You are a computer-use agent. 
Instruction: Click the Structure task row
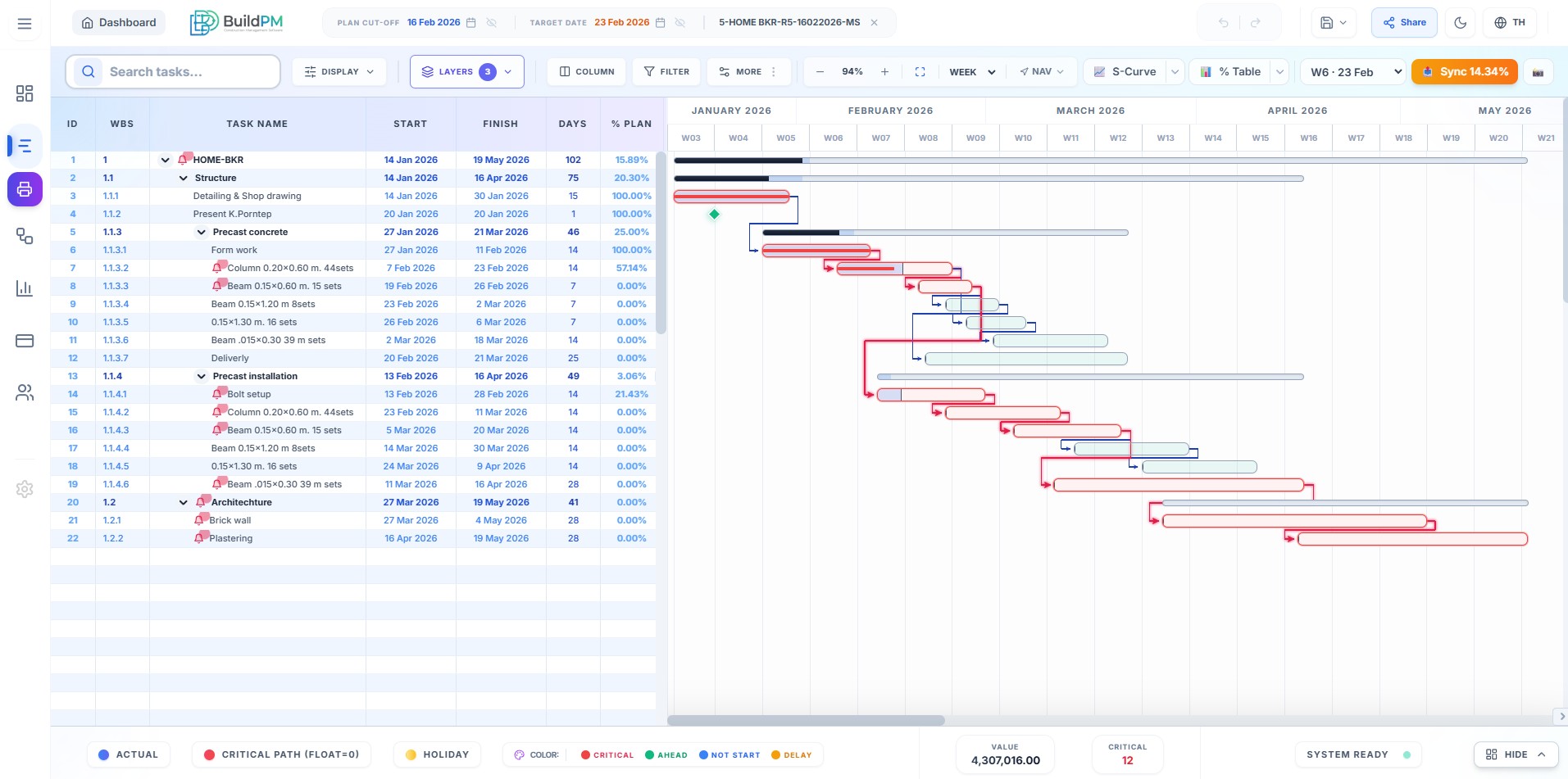click(x=353, y=178)
